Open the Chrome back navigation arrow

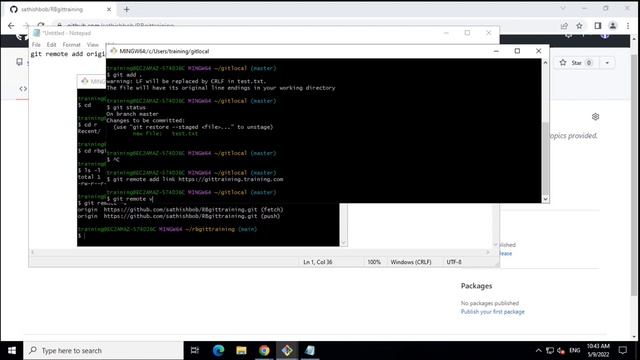(11, 26)
